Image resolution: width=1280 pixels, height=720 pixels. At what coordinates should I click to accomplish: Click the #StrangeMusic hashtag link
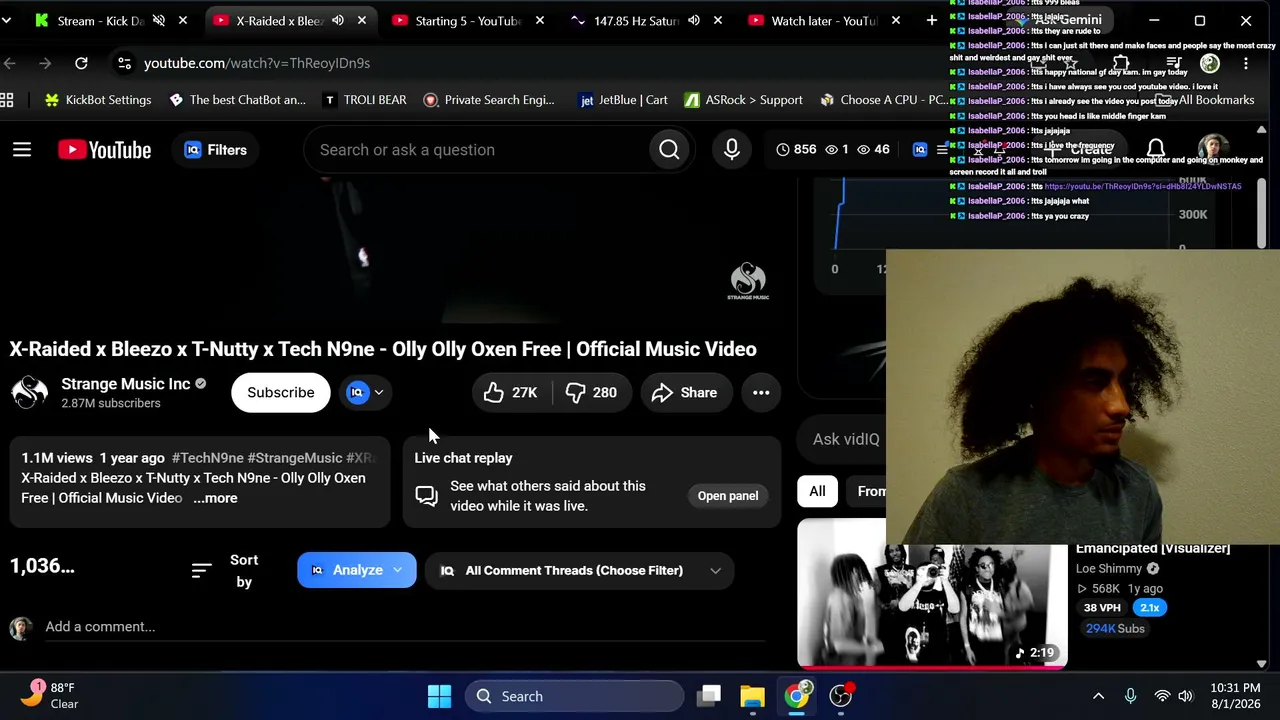click(295, 458)
